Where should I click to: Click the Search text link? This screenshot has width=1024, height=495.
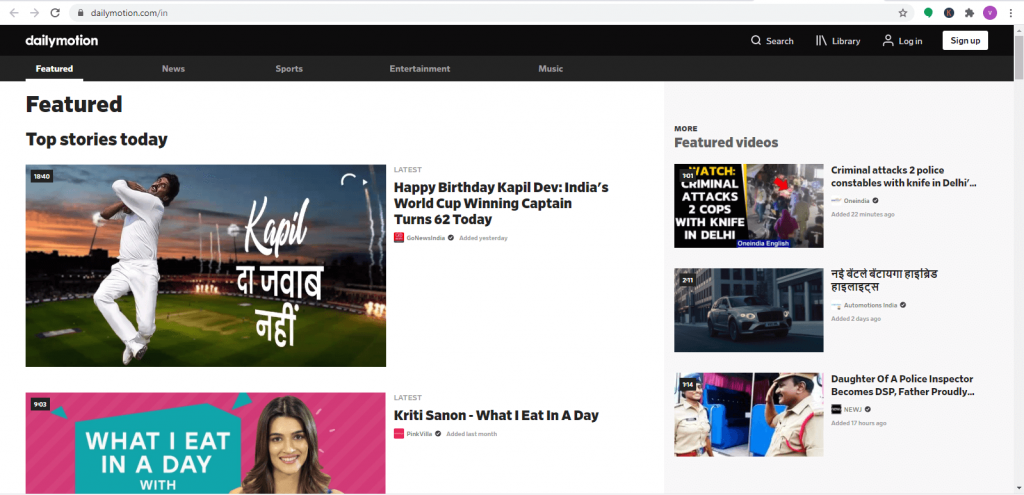pyautogui.click(x=780, y=41)
